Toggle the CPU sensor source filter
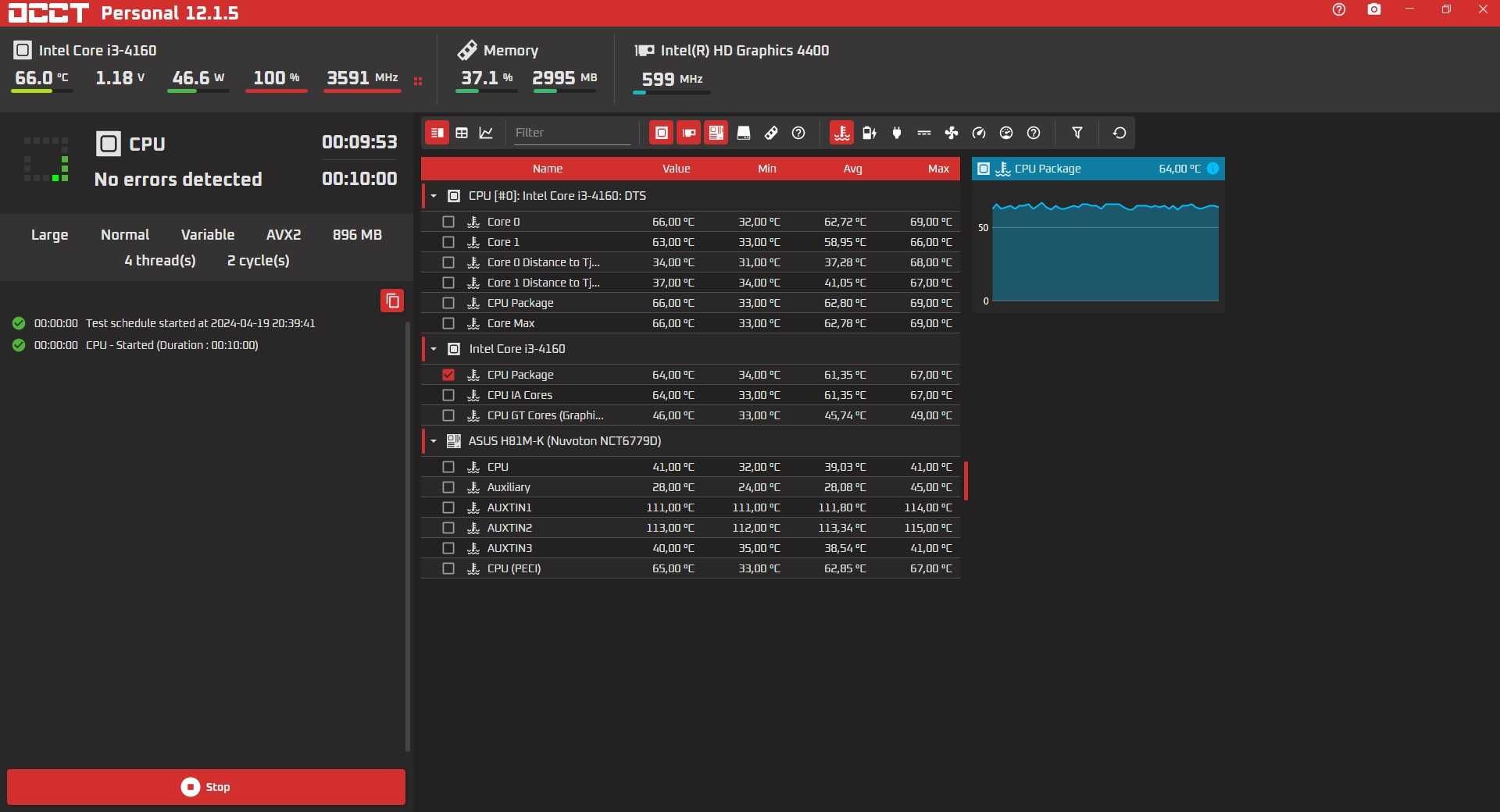Viewport: 1500px width, 812px height. (x=661, y=133)
